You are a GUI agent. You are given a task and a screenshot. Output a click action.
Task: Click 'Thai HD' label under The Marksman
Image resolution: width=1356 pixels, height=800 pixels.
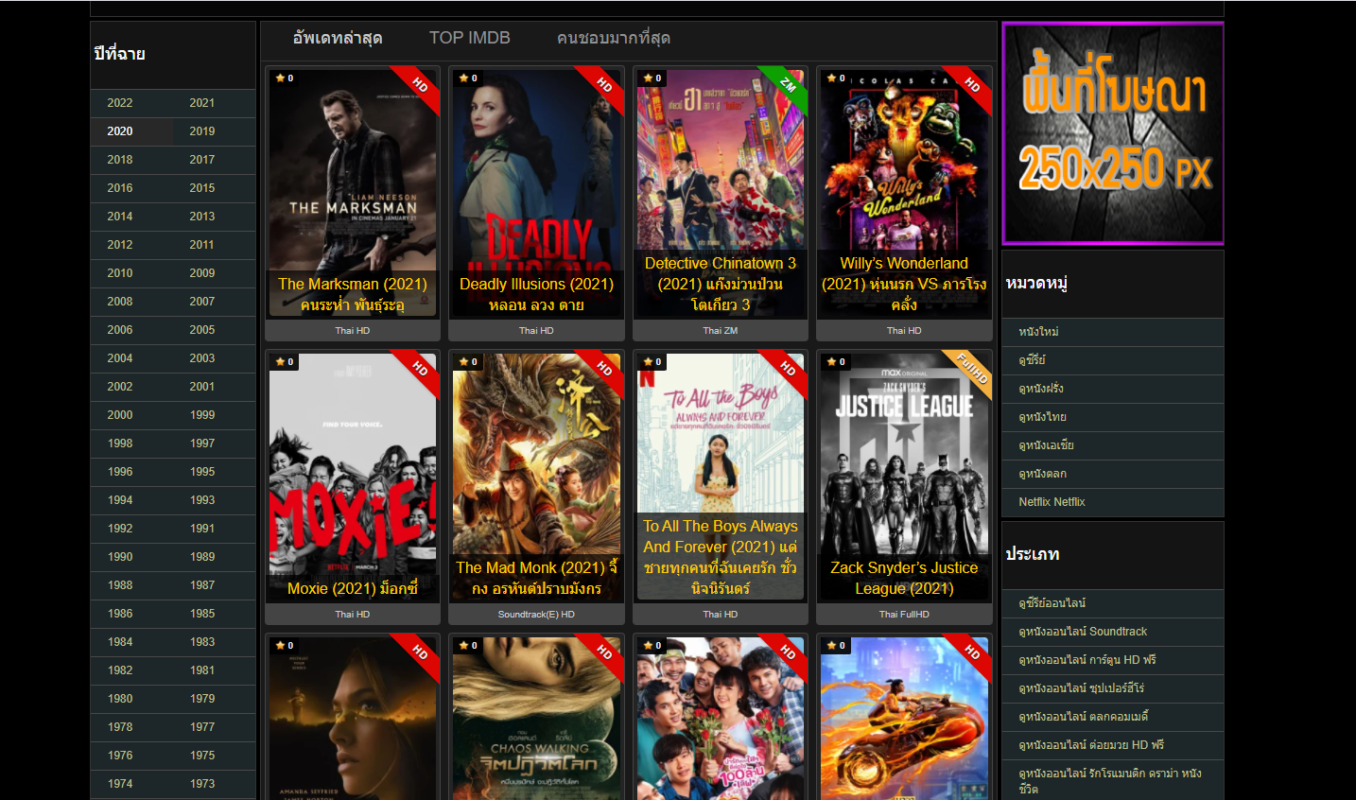tap(352, 330)
